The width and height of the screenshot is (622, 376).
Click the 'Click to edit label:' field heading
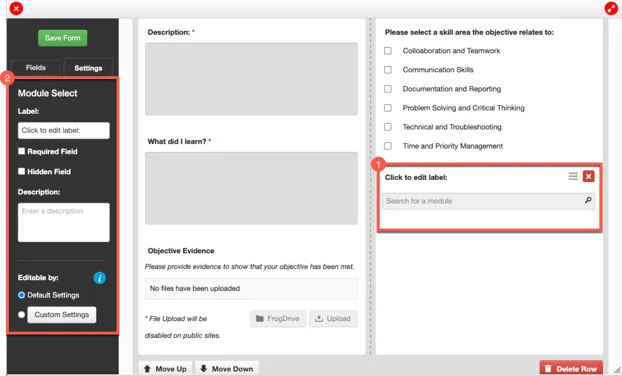[416, 177]
